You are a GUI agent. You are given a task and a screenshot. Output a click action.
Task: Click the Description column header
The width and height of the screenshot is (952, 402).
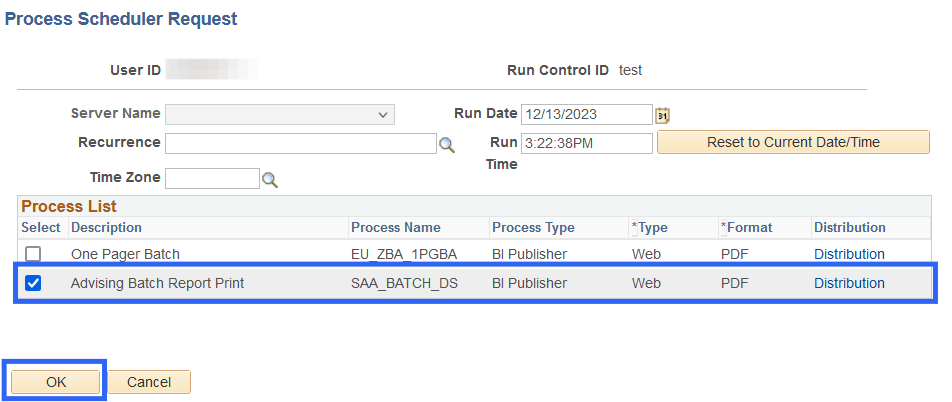point(106,227)
